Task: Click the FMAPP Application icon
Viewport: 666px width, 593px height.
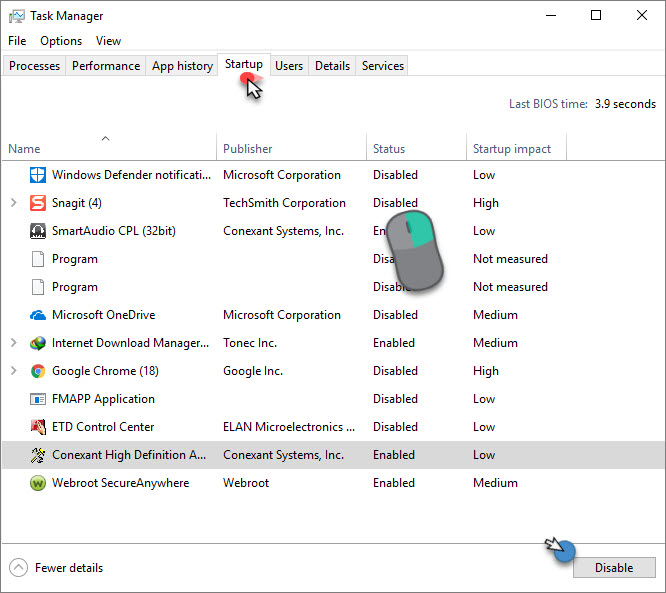Action: tap(38, 399)
